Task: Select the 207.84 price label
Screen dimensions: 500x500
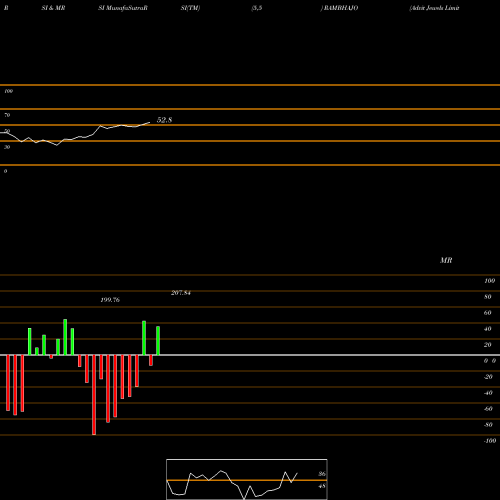Action: 181,293
